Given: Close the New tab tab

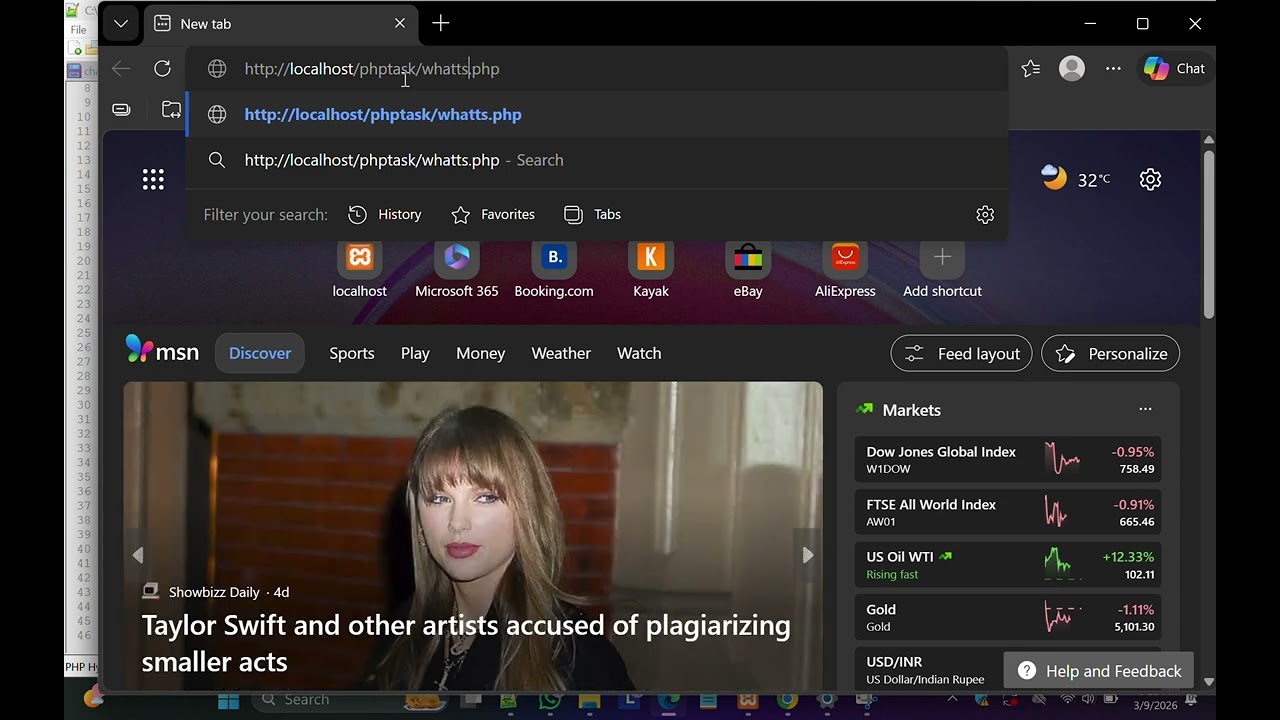Looking at the screenshot, I should [x=400, y=23].
